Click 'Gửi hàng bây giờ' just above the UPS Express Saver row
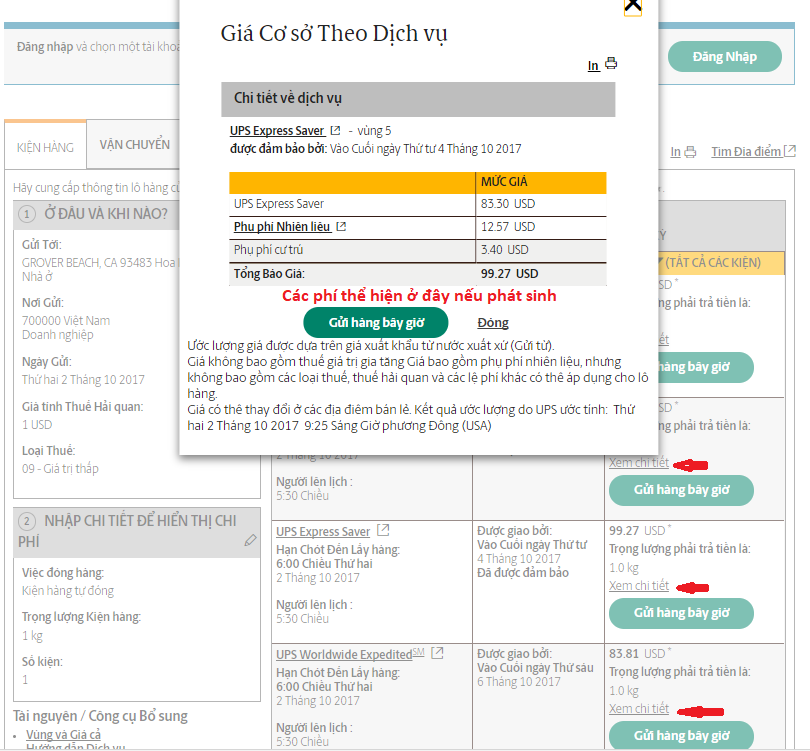The width and height of the screenshot is (810, 751). coord(681,490)
